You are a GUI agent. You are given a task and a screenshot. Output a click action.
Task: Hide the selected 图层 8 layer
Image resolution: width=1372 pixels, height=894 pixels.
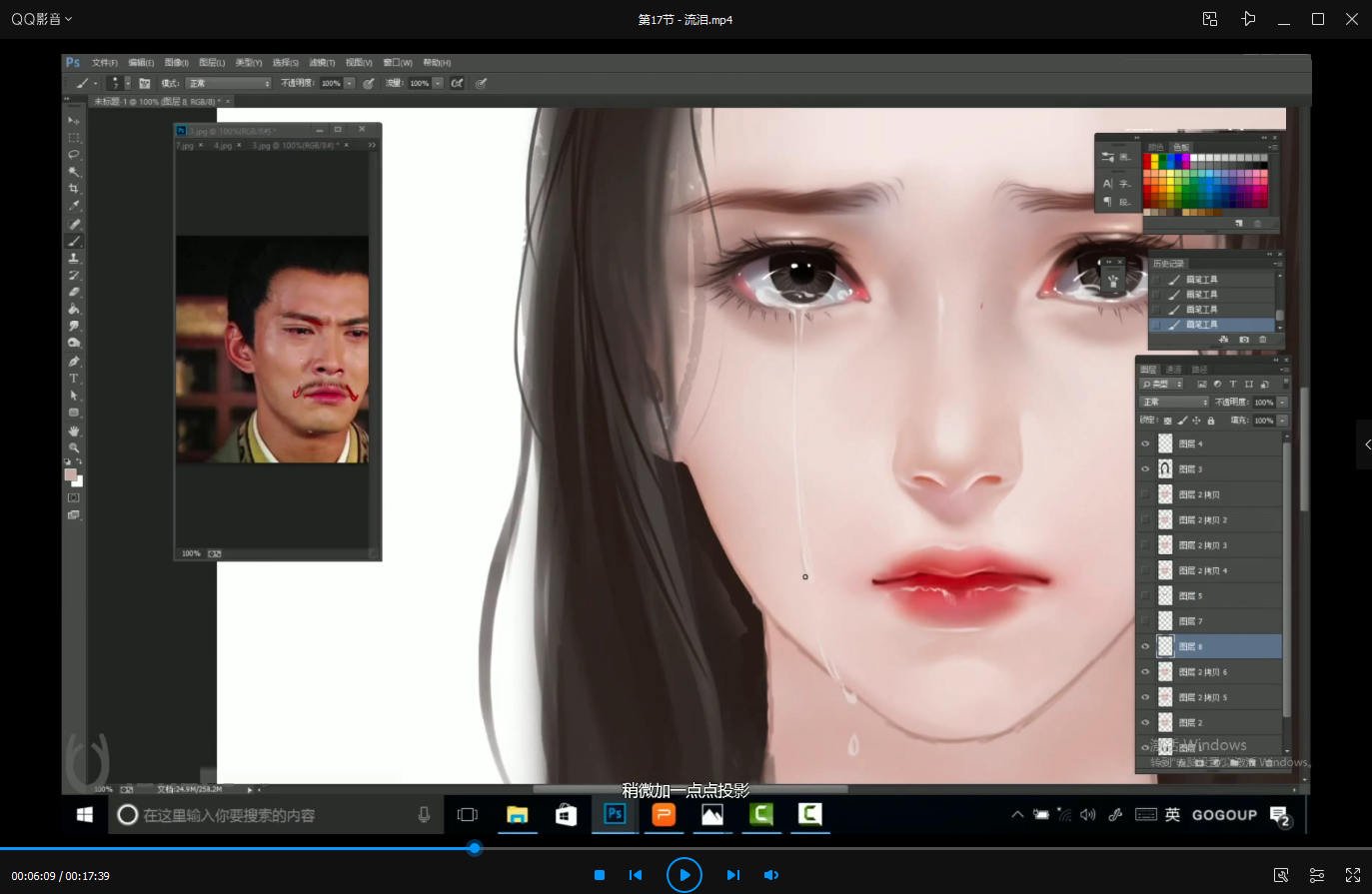[1145, 646]
